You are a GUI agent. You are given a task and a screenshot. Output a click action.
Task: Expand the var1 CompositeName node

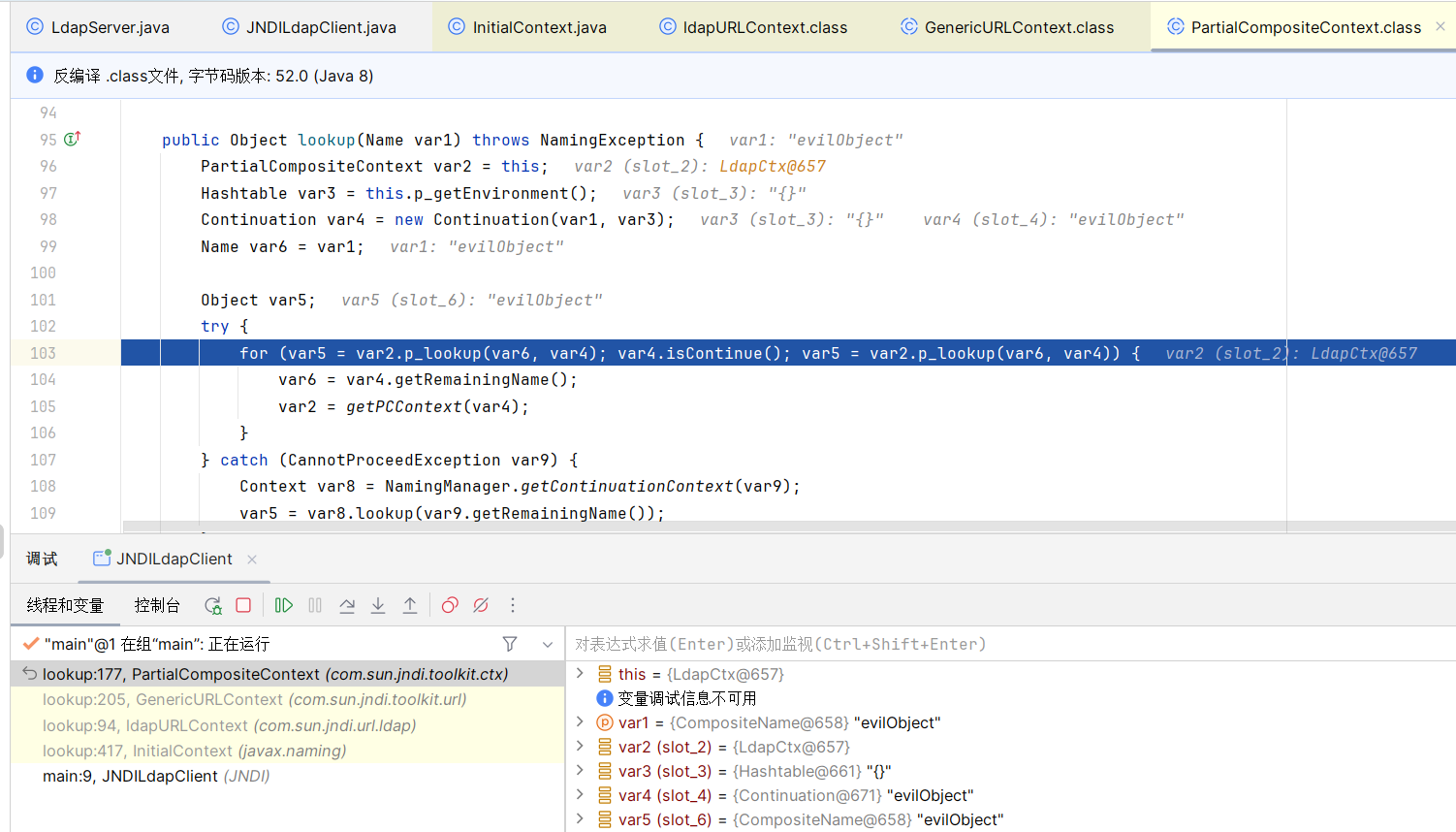pyautogui.click(x=580, y=722)
